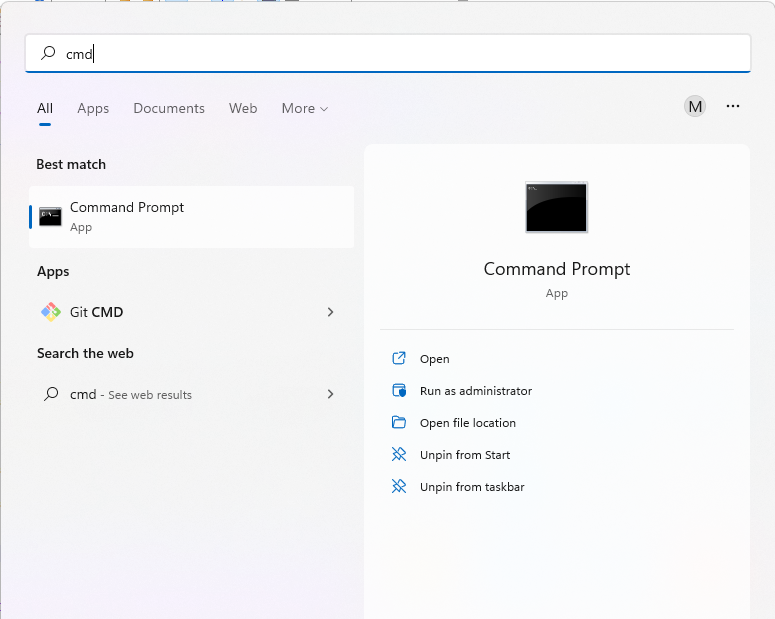Click the Git CMD app icon
Viewport: 775px width, 619px height.
(x=50, y=312)
